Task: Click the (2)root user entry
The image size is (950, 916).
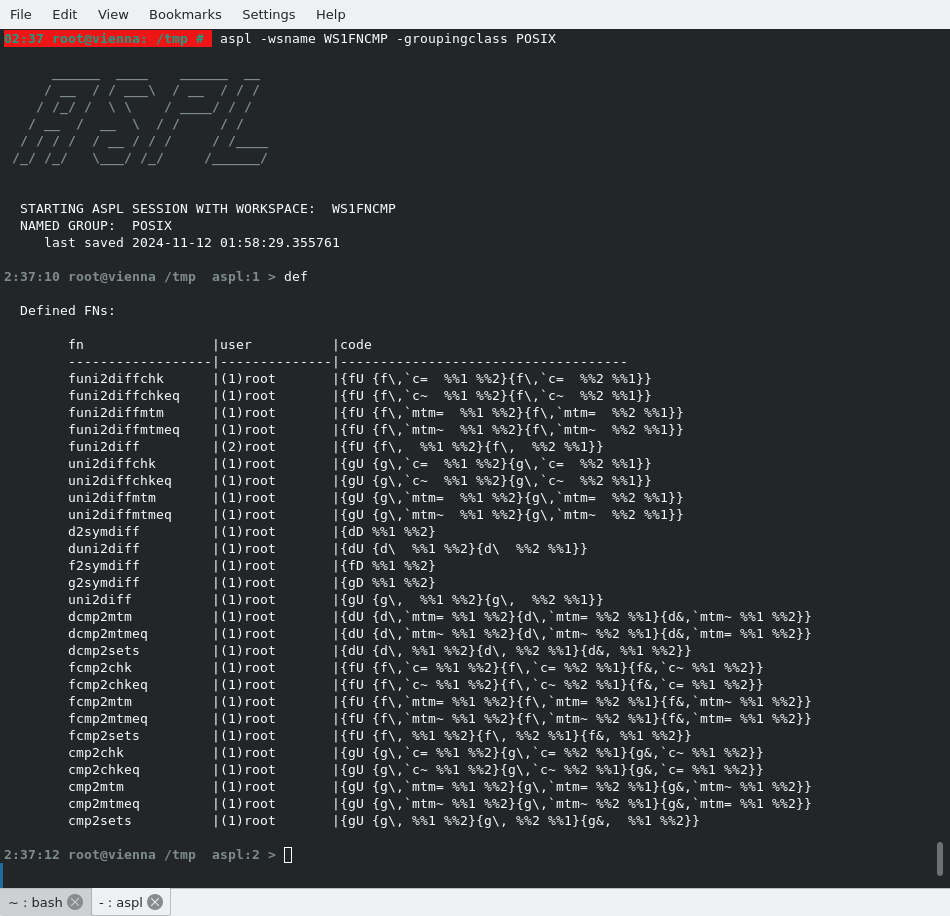Action: (x=248, y=447)
